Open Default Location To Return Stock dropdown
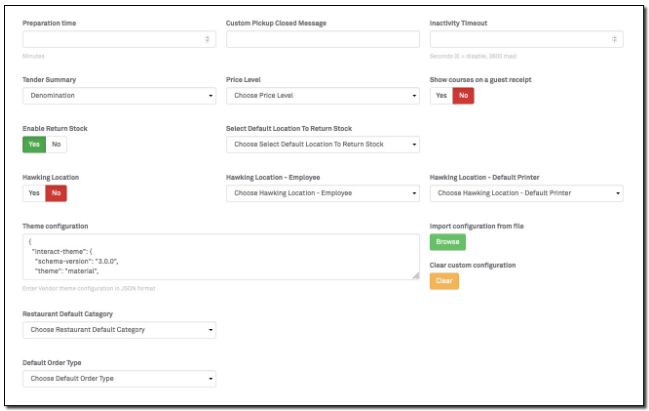The height and width of the screenshot is (411, 649). pyautogui.click(x=322, y=145)
